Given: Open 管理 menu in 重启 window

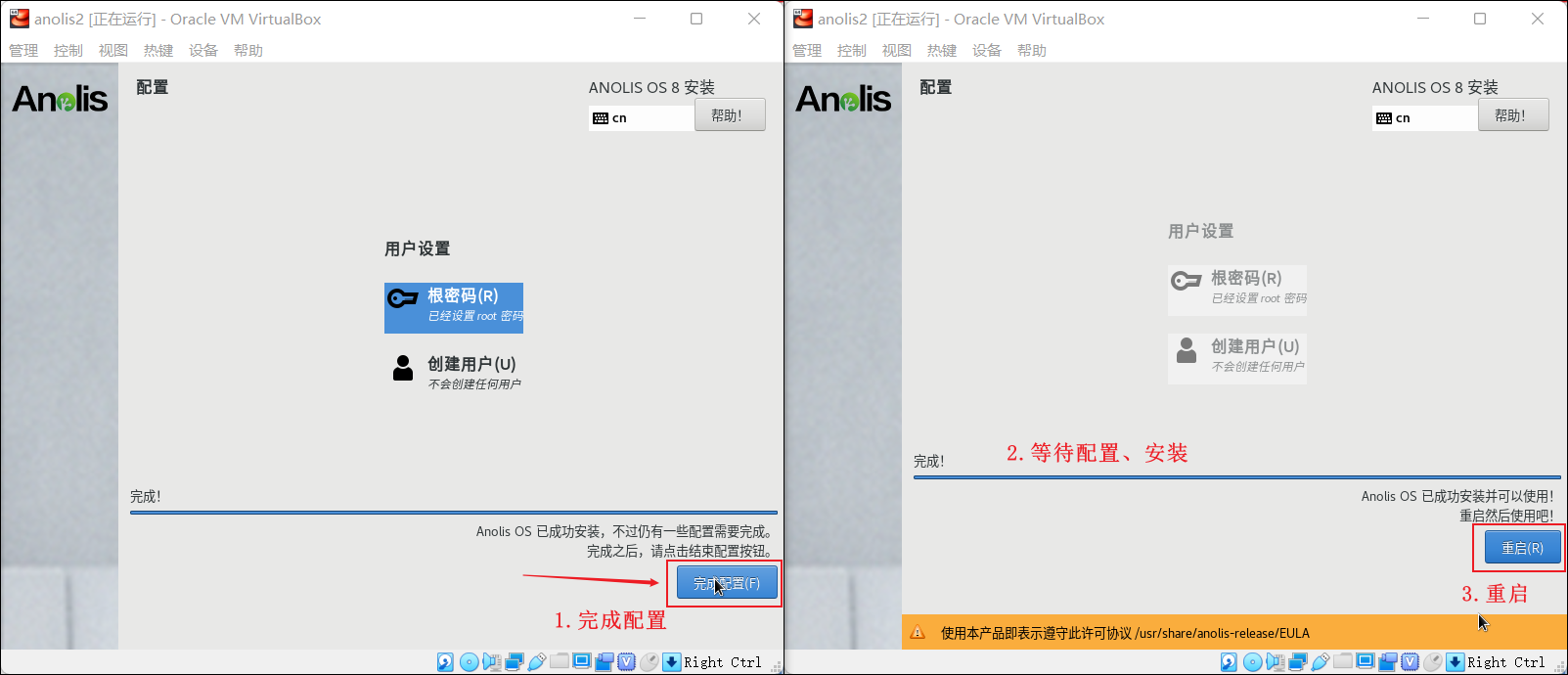Looking at the screenshot, I should 808,50.
